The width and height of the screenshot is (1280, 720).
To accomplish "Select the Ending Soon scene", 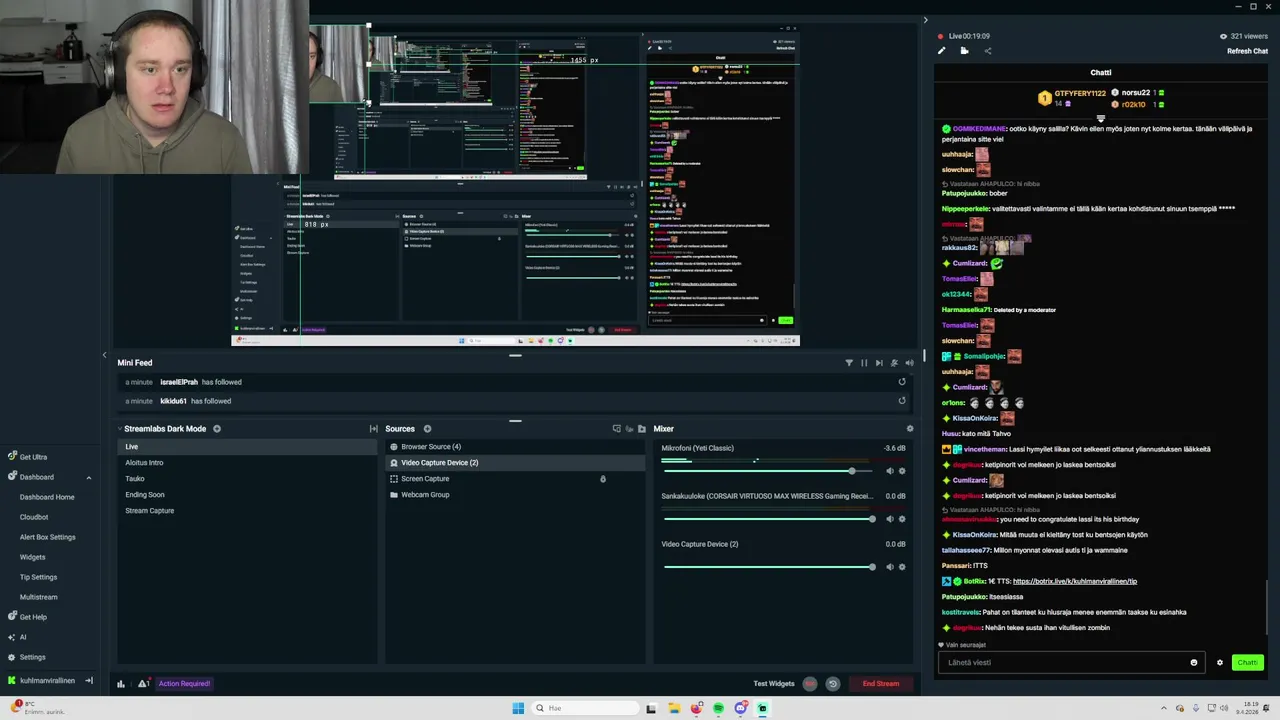I will coord(247,495).
